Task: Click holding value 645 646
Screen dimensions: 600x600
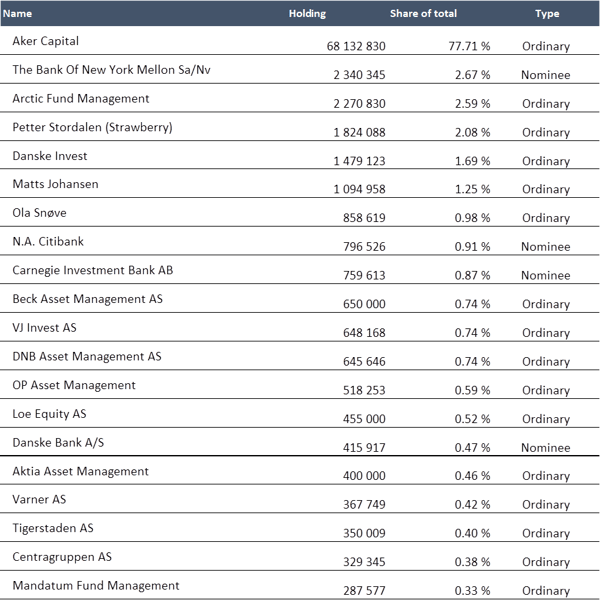Action: 364,362
